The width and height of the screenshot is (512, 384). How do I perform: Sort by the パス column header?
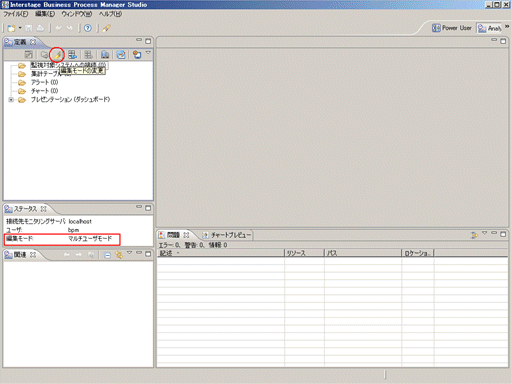point(363,253)
